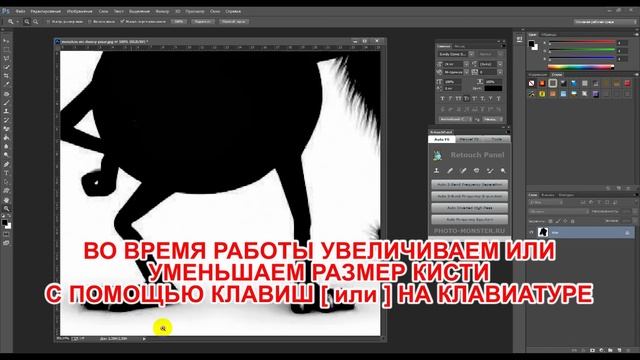Select the Pen tool

point(6,164)
